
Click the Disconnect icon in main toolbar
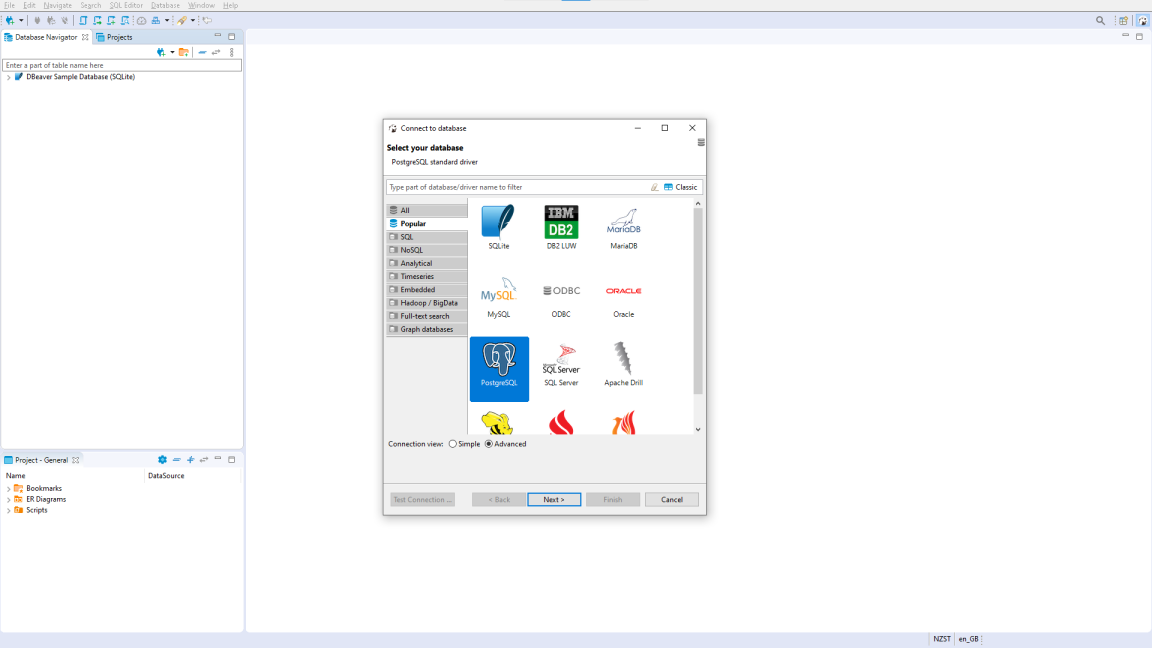pyautogui.click(x=65, y=21)
